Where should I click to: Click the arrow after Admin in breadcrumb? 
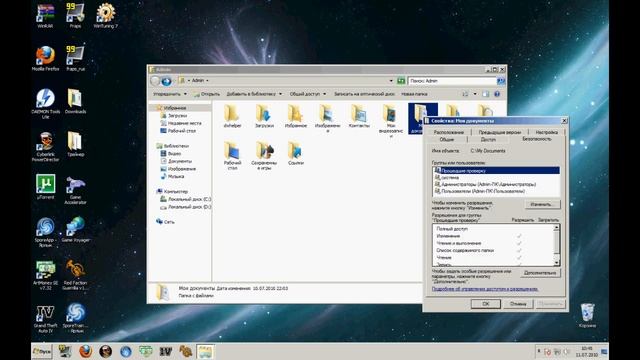[x=207, y=81]
